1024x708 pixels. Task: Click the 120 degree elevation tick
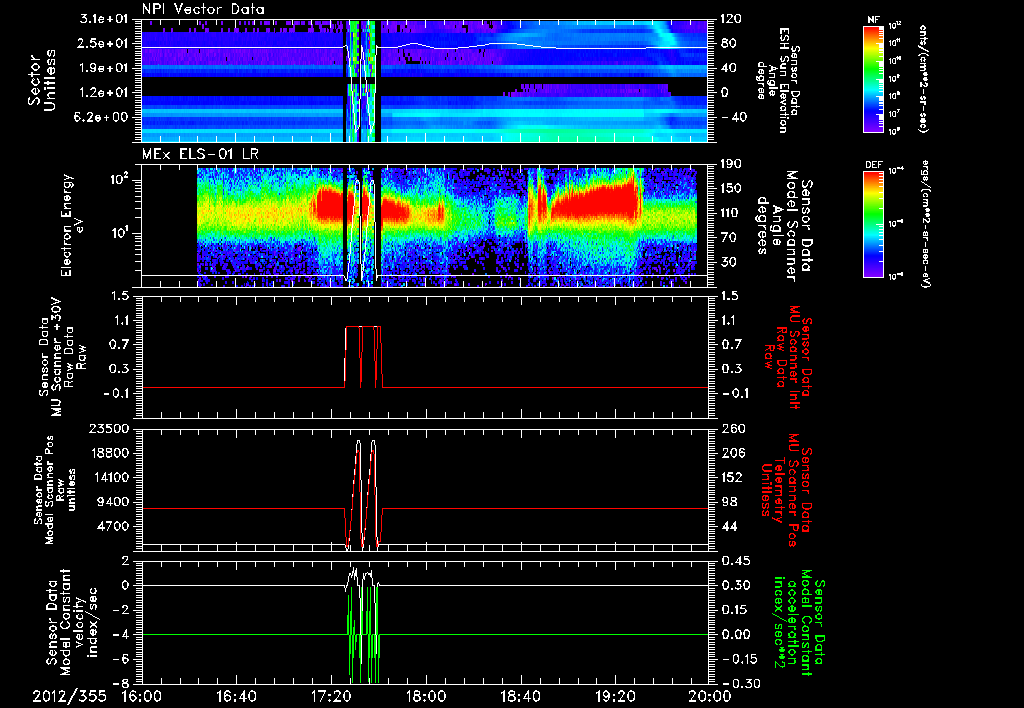pyautogui.click(x=731, y=19)
